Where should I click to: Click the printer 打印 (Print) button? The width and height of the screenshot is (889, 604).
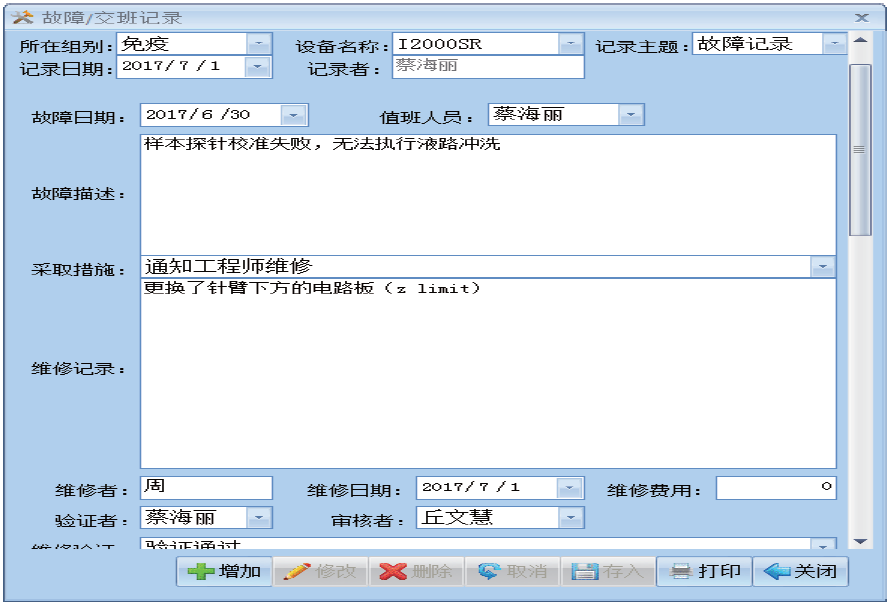coord(705,572)
